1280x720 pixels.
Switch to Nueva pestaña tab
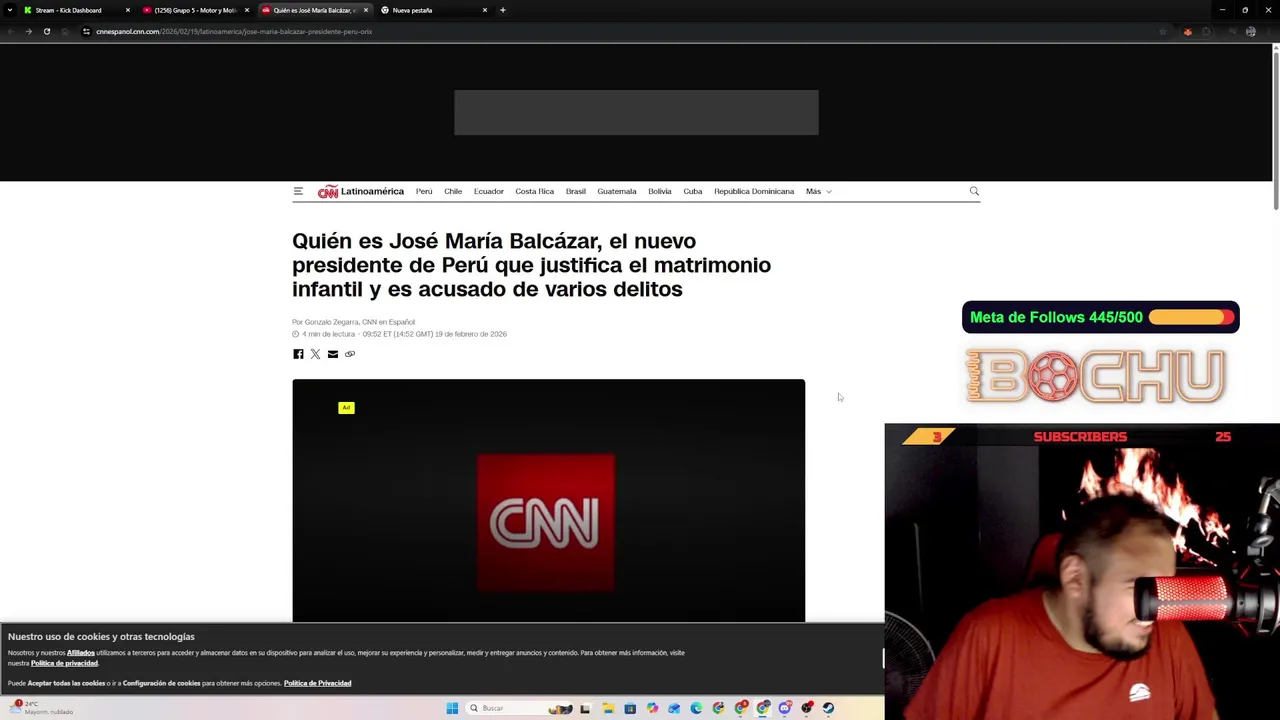434,10
